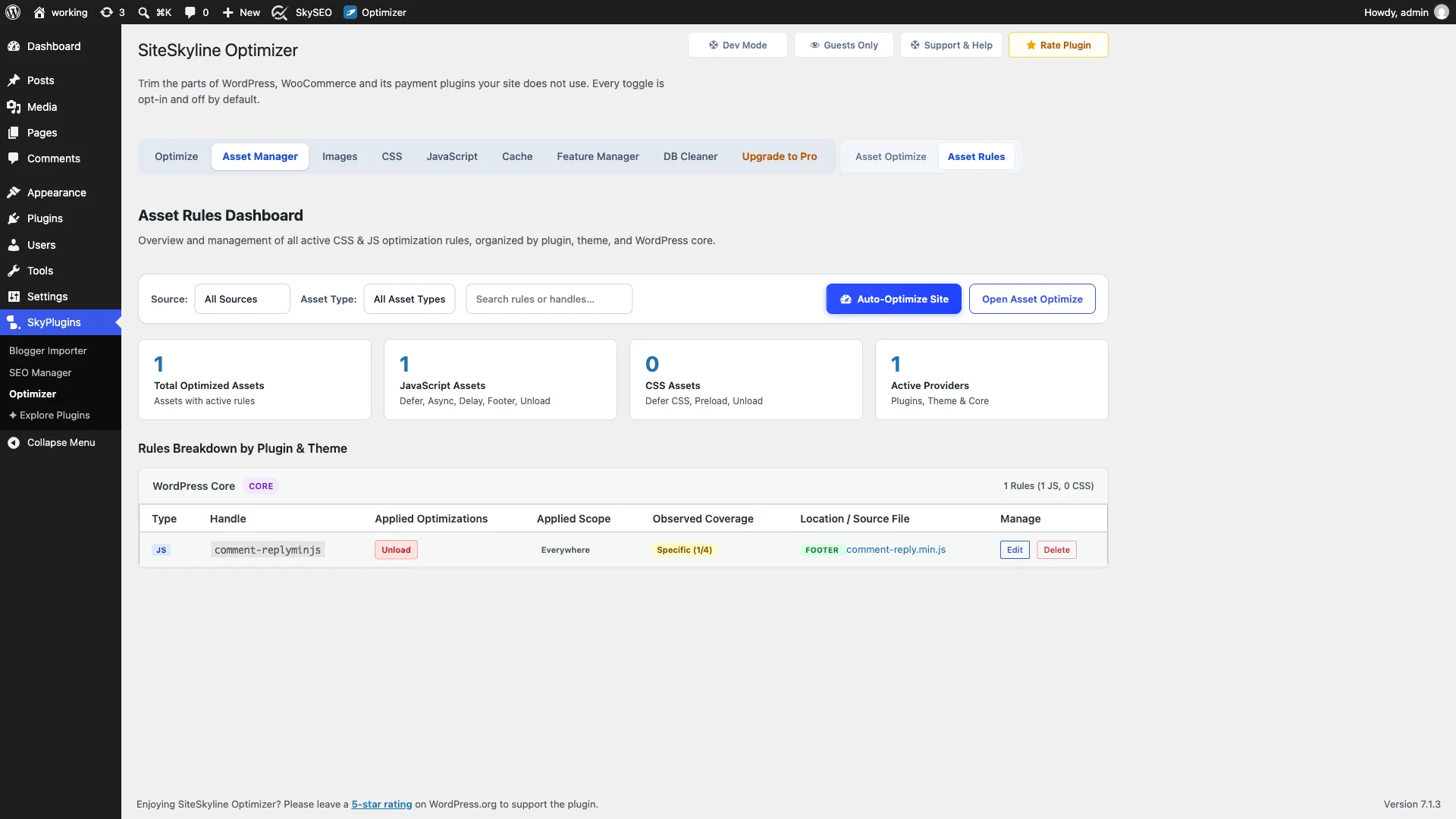Open SEO Manager submenu item
The height and width of the screenshot is (819, 1456).
[40, 373]
